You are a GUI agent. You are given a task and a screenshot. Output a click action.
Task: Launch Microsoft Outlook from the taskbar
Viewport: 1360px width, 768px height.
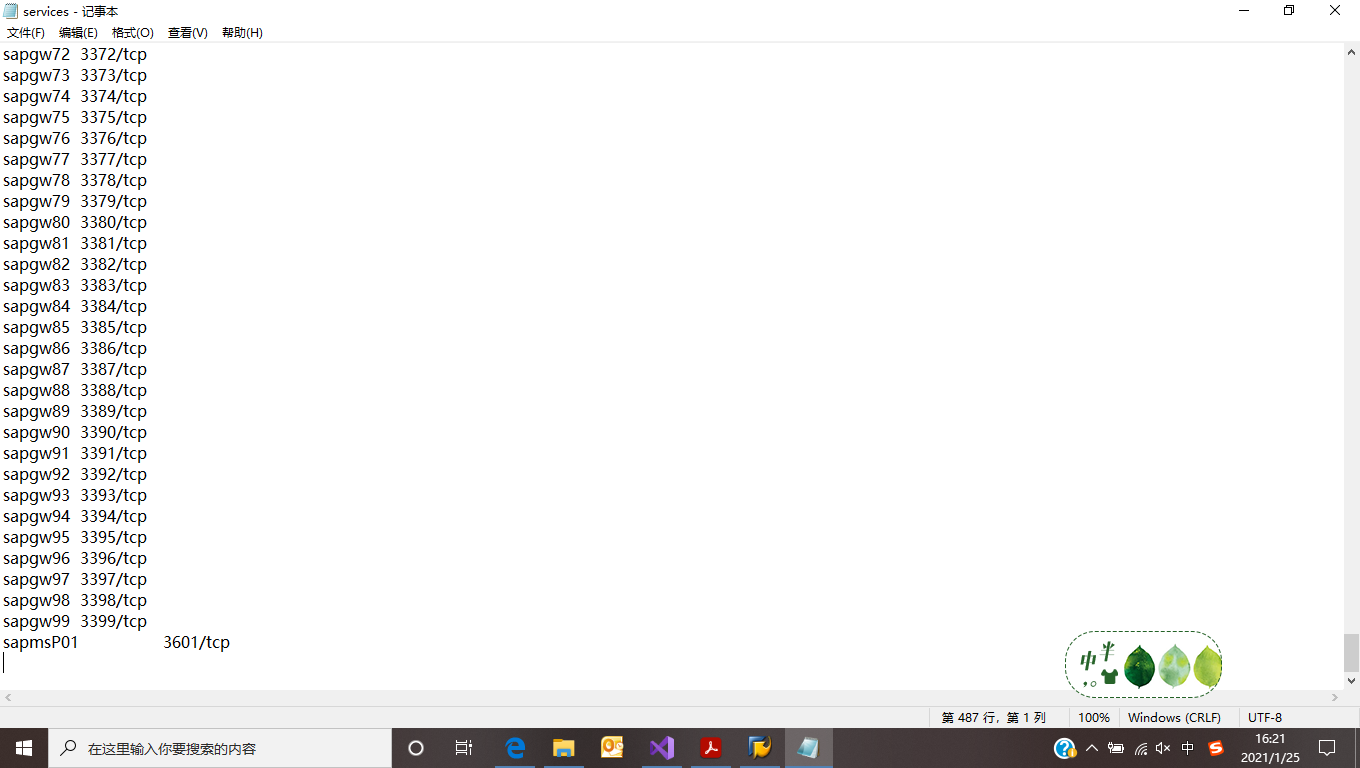pyautogui.click(x=613, y=747)
